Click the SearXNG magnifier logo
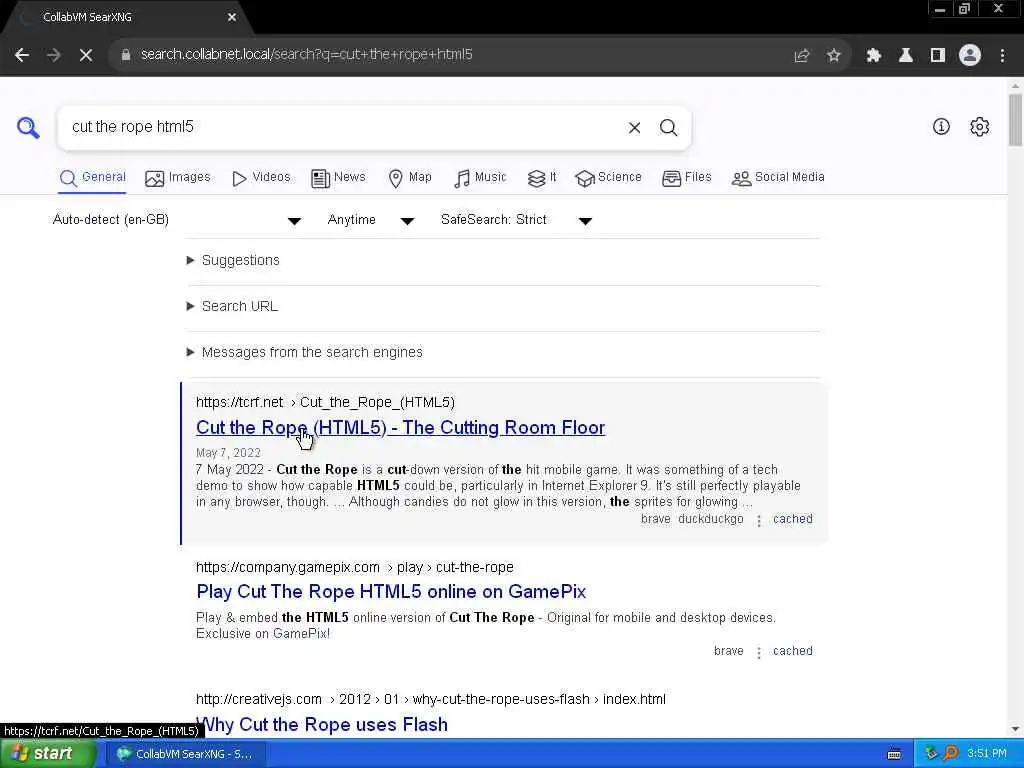Viewport: 1024px width, 768px height. (28, 127)
